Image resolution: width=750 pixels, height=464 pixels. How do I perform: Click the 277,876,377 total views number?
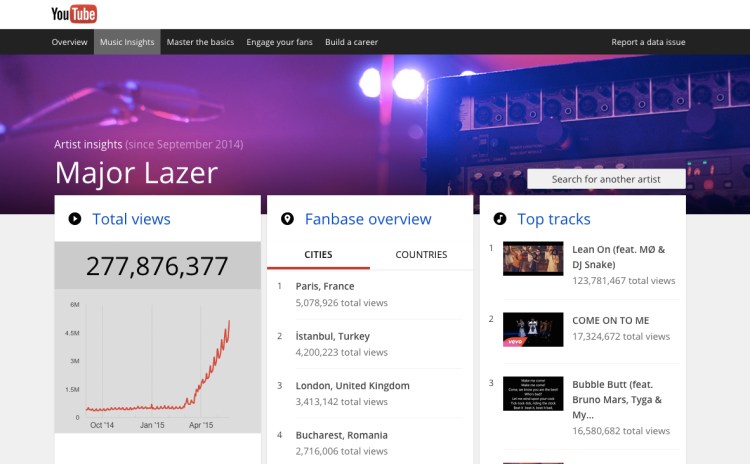tap(157, 266)
